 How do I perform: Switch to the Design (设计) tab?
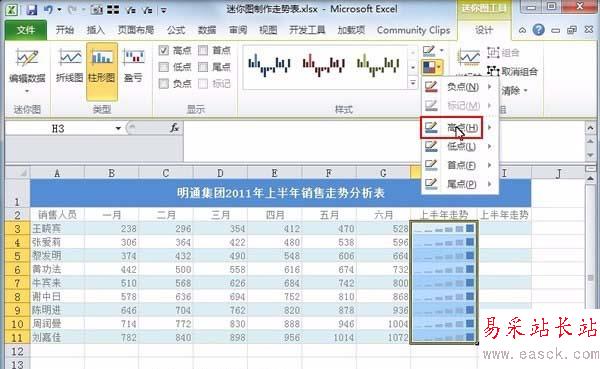pyautogui.click(x=484, y=30)
